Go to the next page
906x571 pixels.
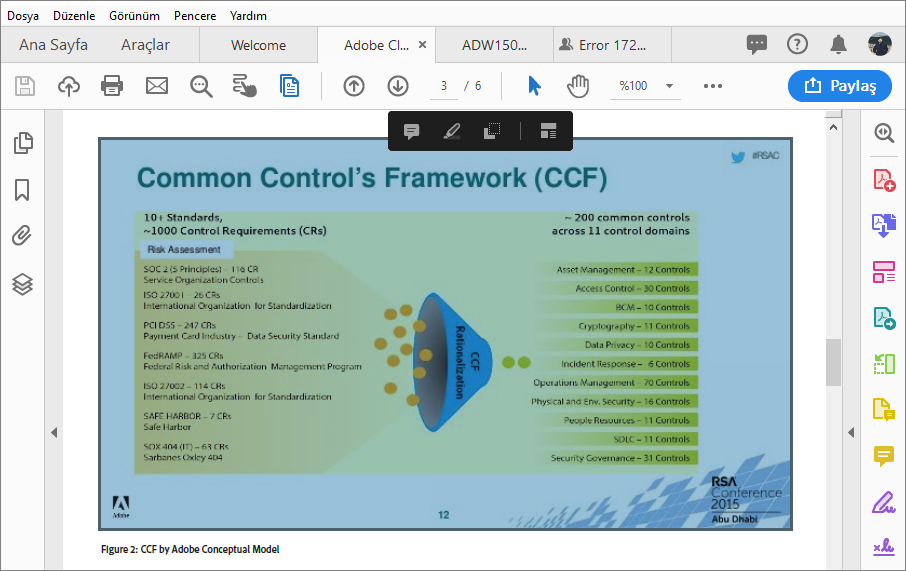tap(398, 86)
